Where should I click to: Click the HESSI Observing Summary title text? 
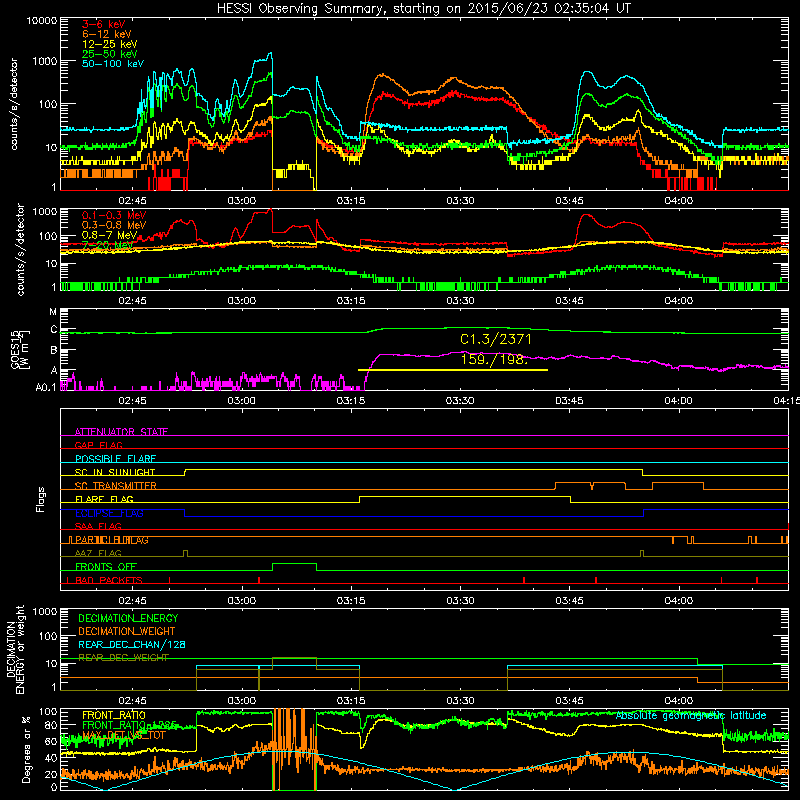[423, 9]
